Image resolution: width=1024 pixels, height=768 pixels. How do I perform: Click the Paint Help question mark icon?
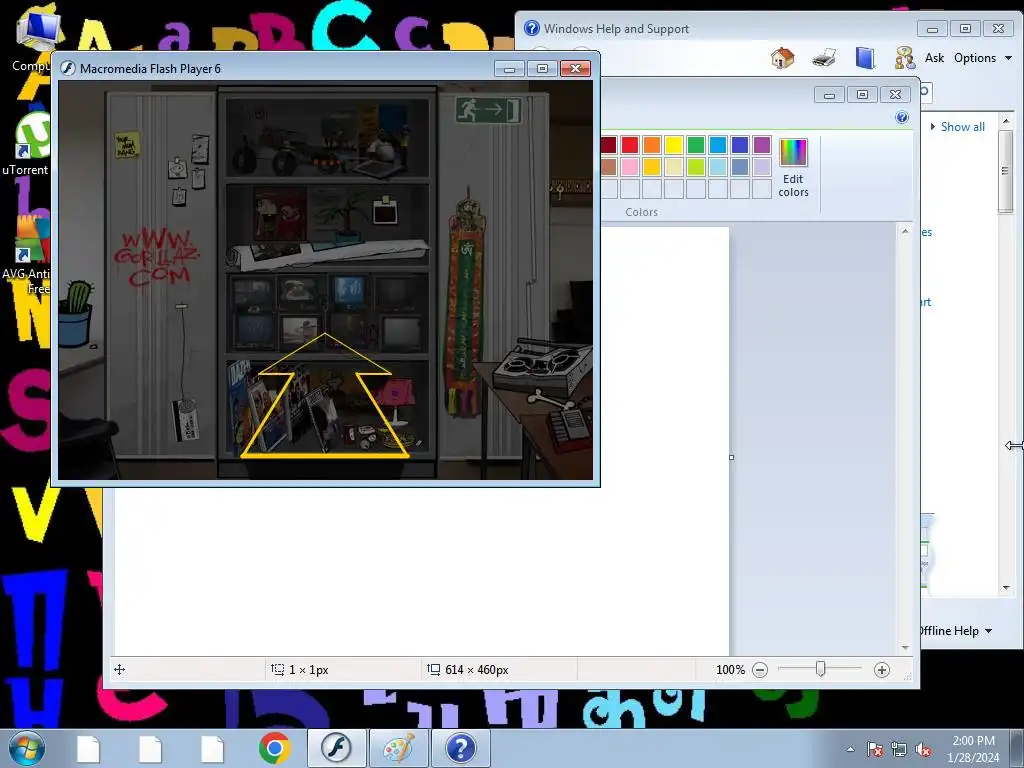(x=902, y=117)
